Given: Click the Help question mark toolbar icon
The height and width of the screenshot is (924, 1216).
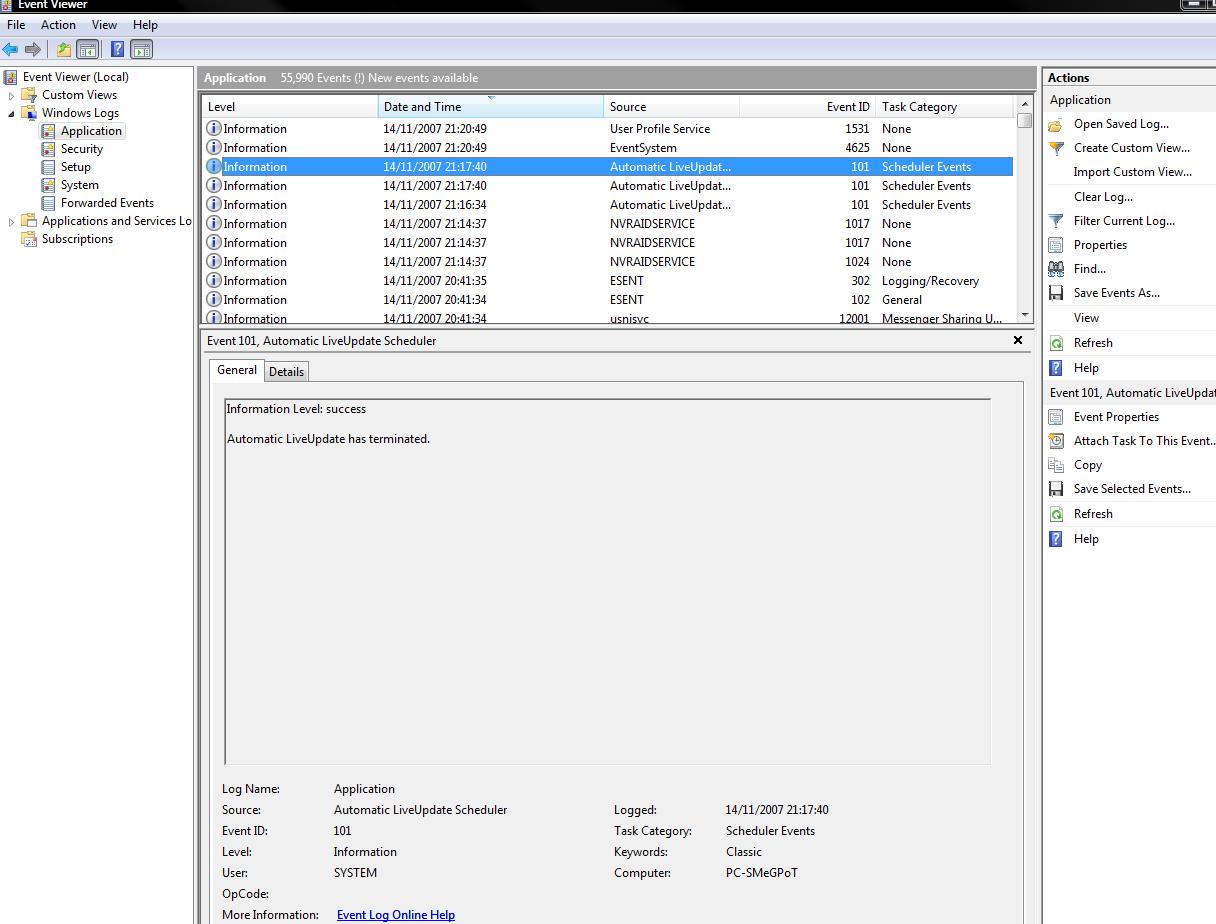Looking at the screenshot, I should (x=117, y=49).
